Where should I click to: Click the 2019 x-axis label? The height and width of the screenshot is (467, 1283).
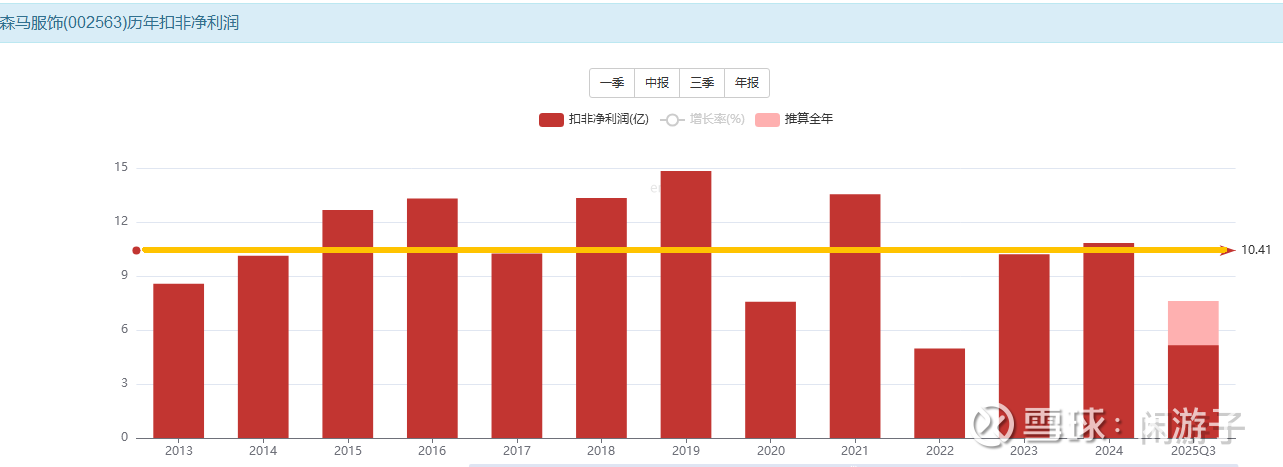pyautogui.click(x=686, y=451)
